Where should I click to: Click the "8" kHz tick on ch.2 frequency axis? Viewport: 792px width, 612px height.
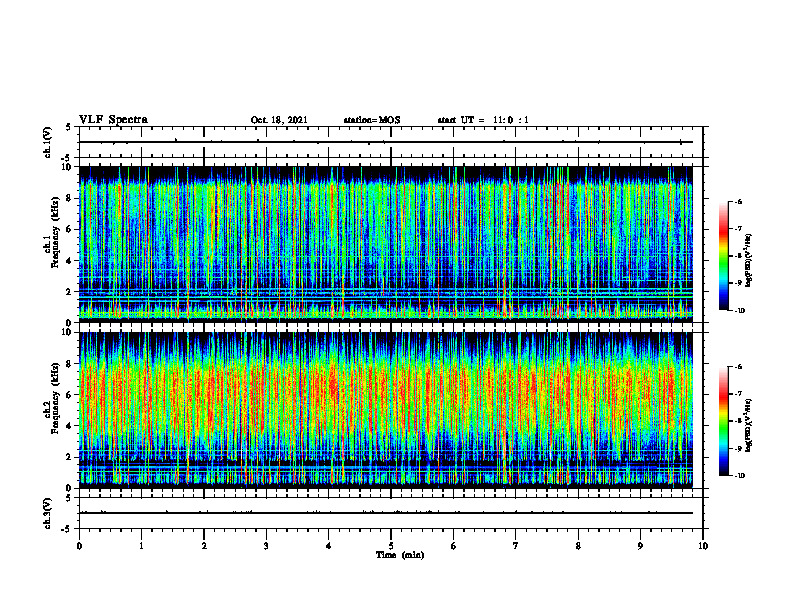70,364
